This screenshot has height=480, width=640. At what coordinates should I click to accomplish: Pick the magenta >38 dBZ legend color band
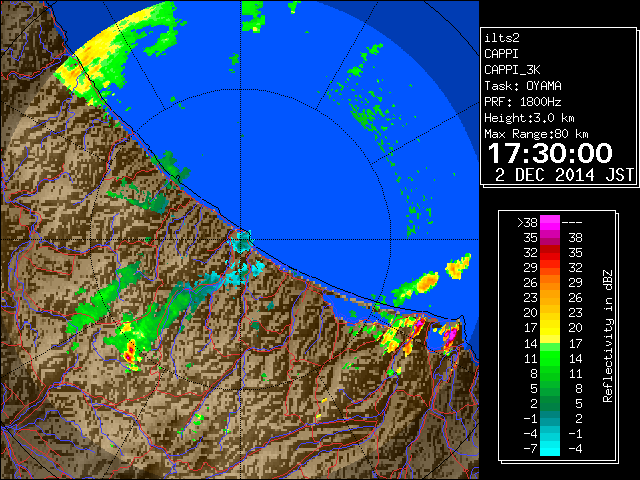tap(550, 223)
